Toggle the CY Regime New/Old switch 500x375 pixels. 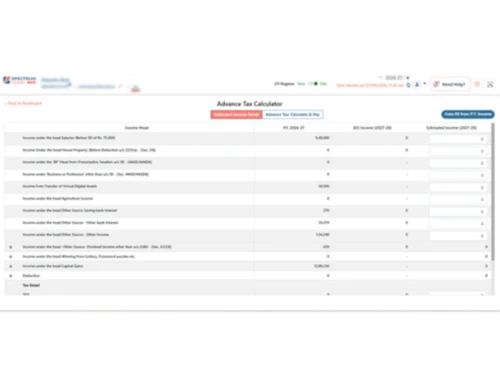pyautogui.click(x=313, y=84)
